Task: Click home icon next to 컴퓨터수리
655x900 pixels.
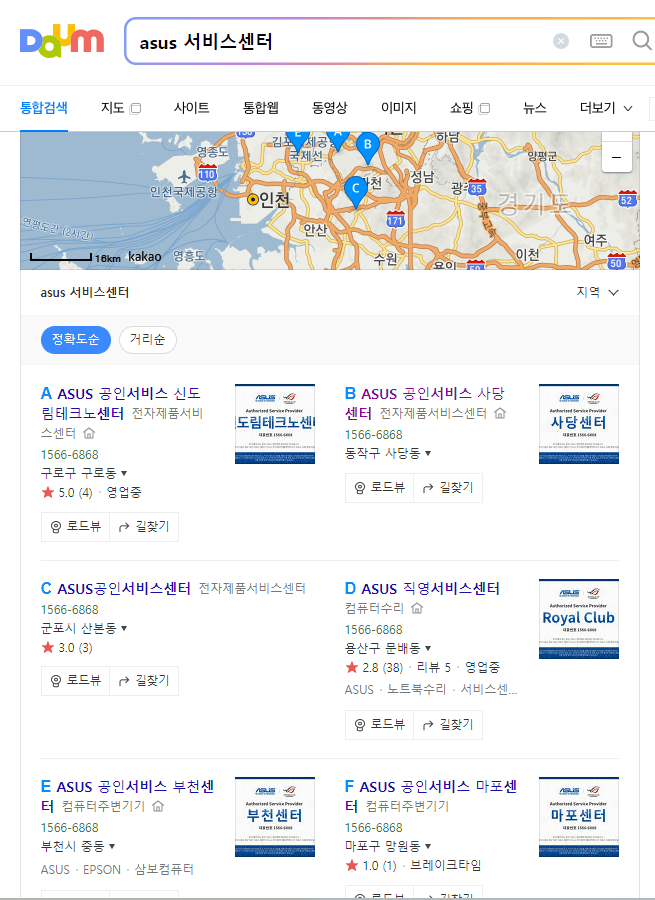Action: point(417,608)
